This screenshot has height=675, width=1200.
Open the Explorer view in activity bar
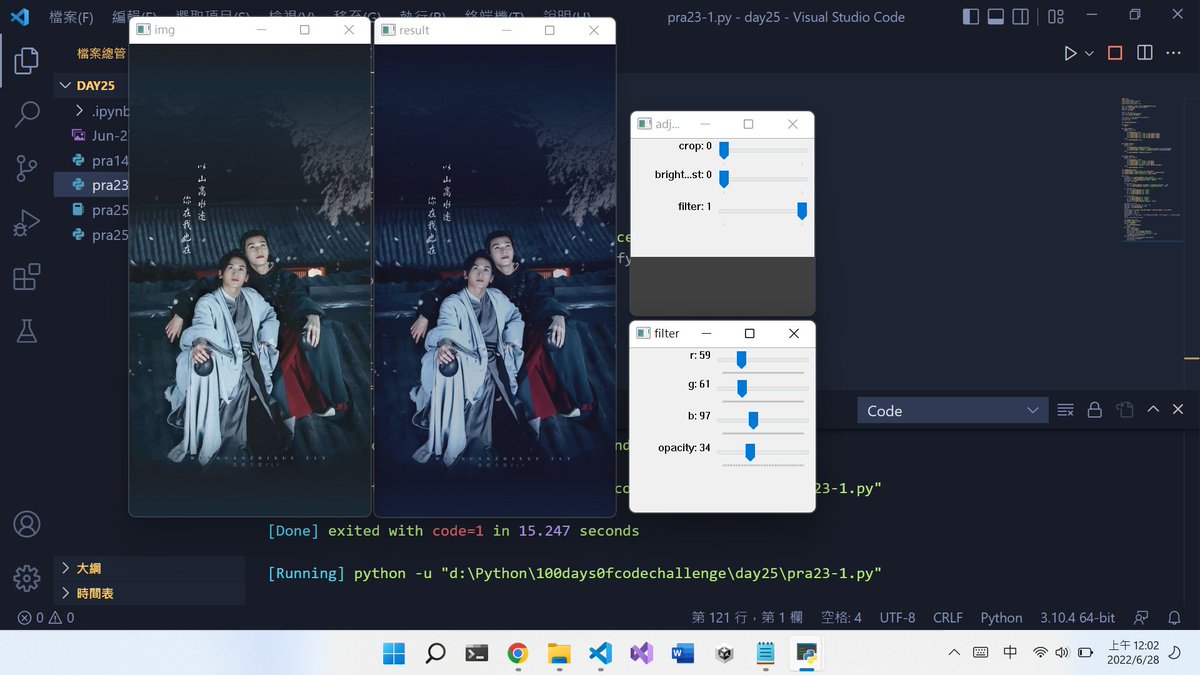[x=27, y=60]
